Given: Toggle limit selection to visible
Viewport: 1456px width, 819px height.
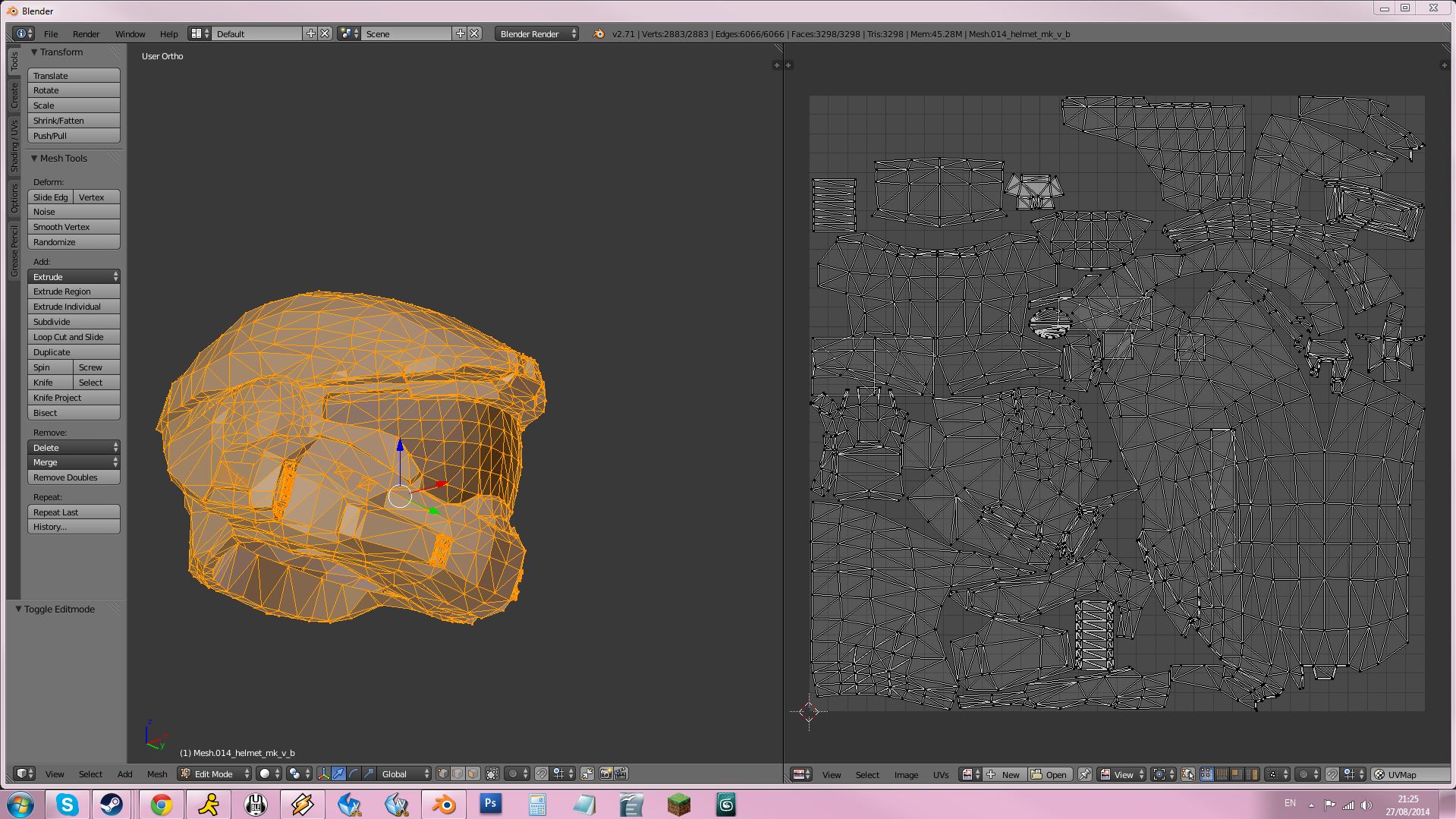Looking at the screenshot, I should (492, 773).
